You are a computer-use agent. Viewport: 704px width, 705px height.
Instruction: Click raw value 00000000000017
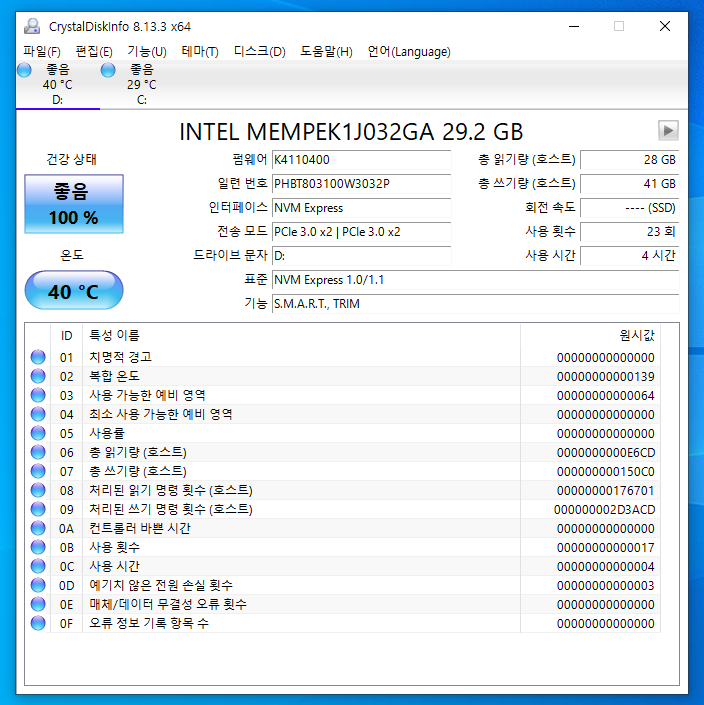tap(606, 548)
